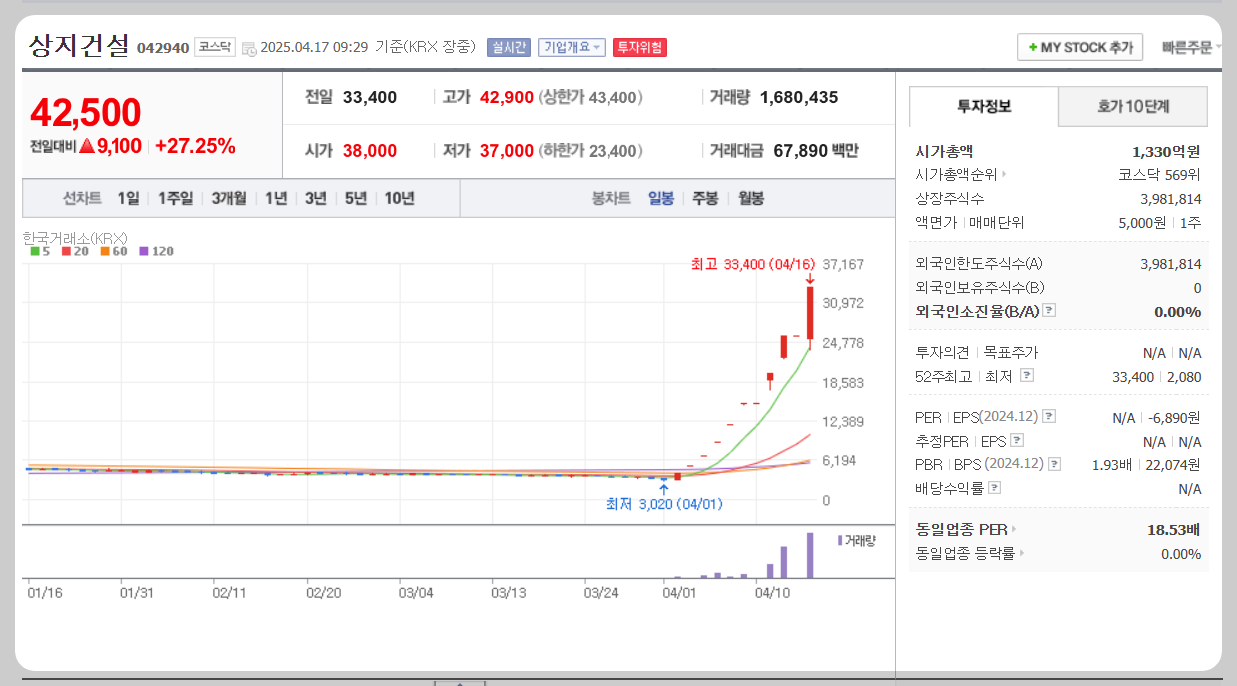Open help icon next to PBR BPS(2024.12)
This screenshot has height=686, width=1237.
pos(1054,464)
